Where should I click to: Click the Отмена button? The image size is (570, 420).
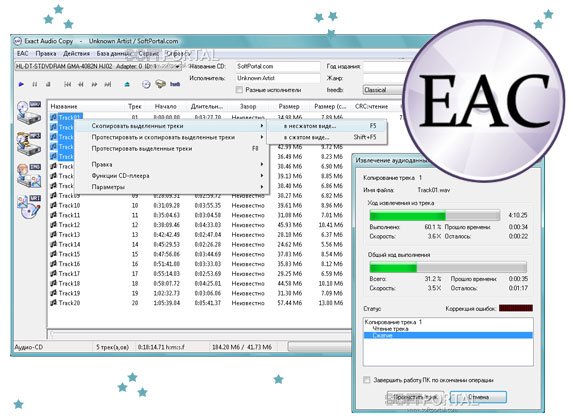click(x=478, y=397)
